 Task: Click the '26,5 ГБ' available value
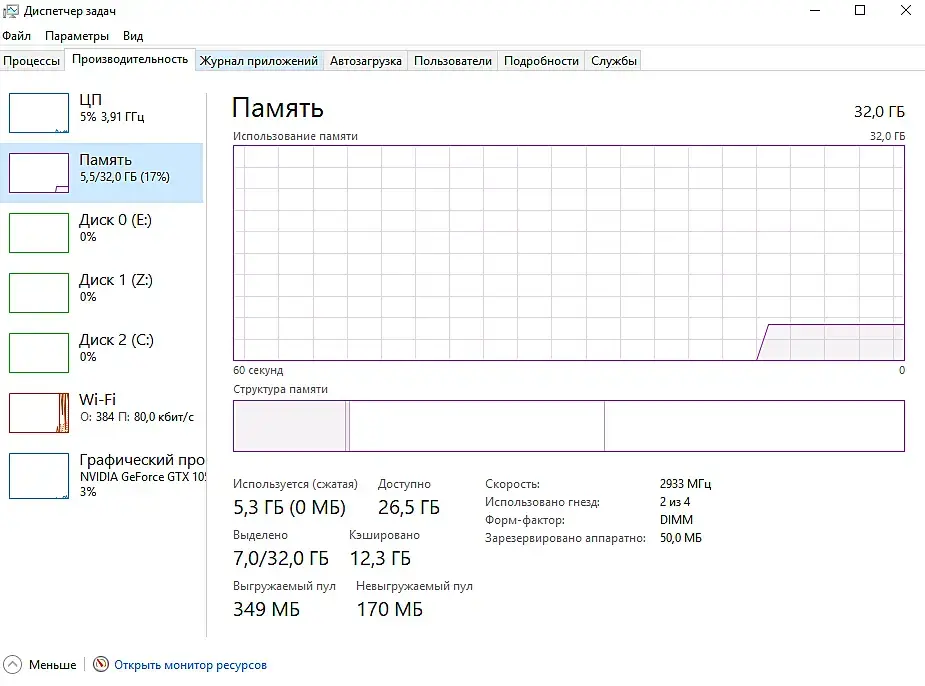(409, 507)
